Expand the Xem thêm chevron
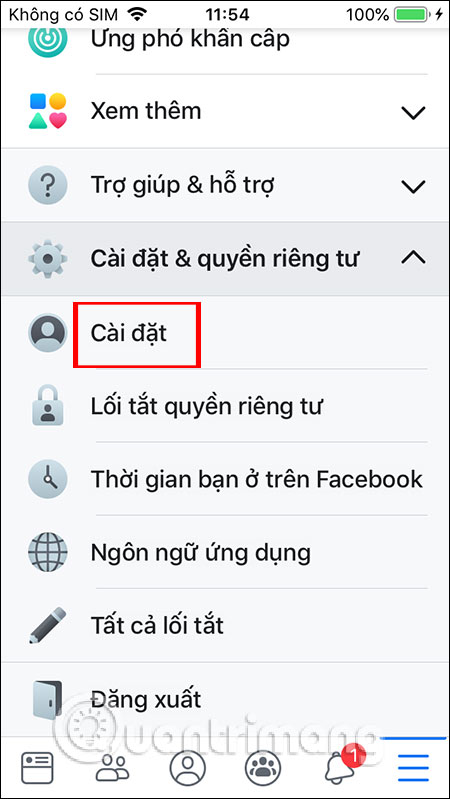 pos(413,112)
